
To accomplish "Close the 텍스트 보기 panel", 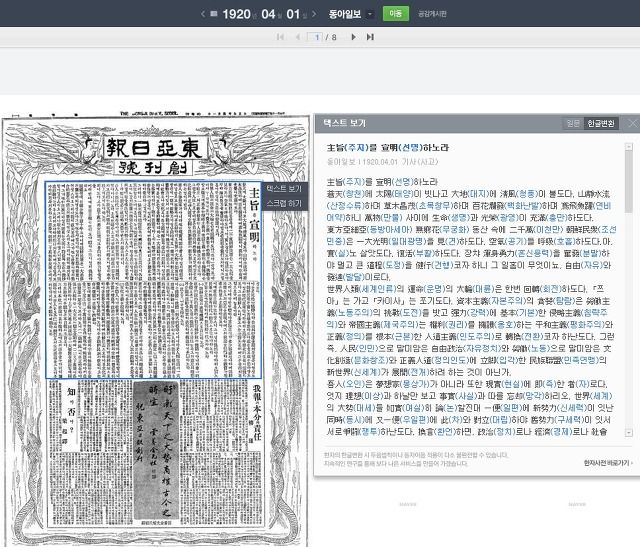I will point(633,123).
